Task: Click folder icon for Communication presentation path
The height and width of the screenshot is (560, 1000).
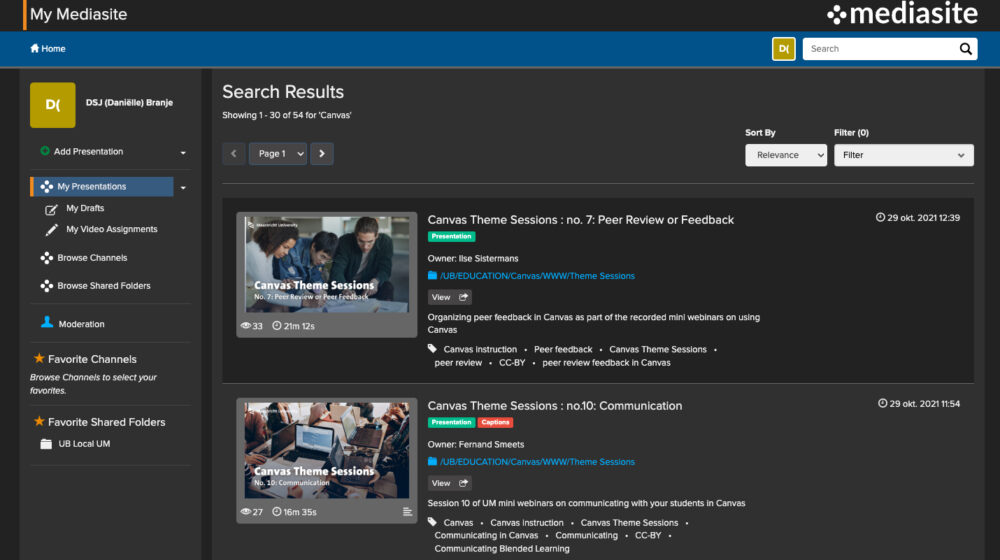Action: coord(432,461)
